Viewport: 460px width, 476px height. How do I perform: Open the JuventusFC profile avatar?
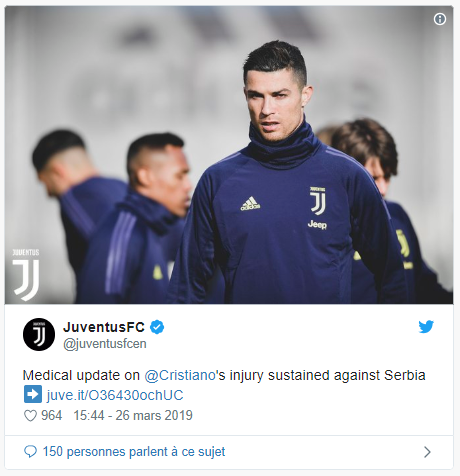(39, 334)
